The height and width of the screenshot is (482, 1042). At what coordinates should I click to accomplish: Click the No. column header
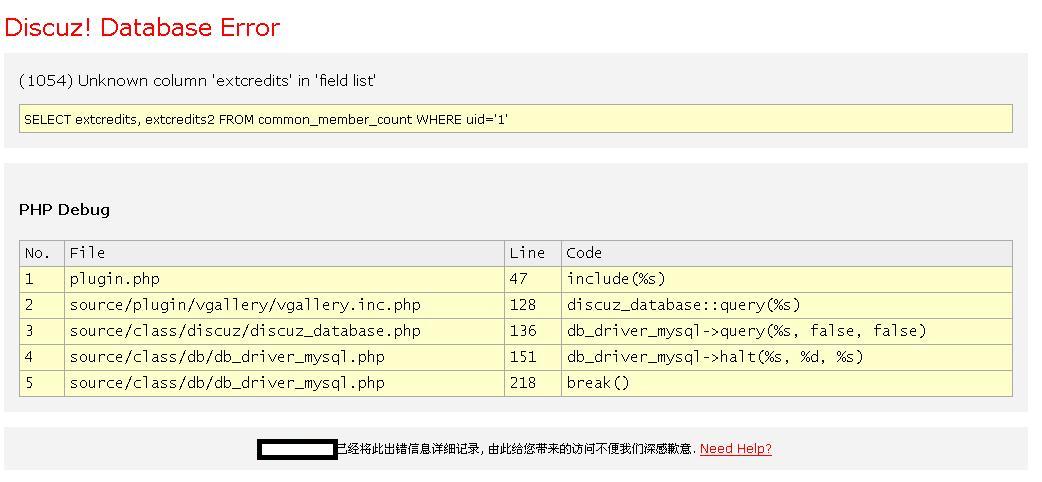pos(42,253)
